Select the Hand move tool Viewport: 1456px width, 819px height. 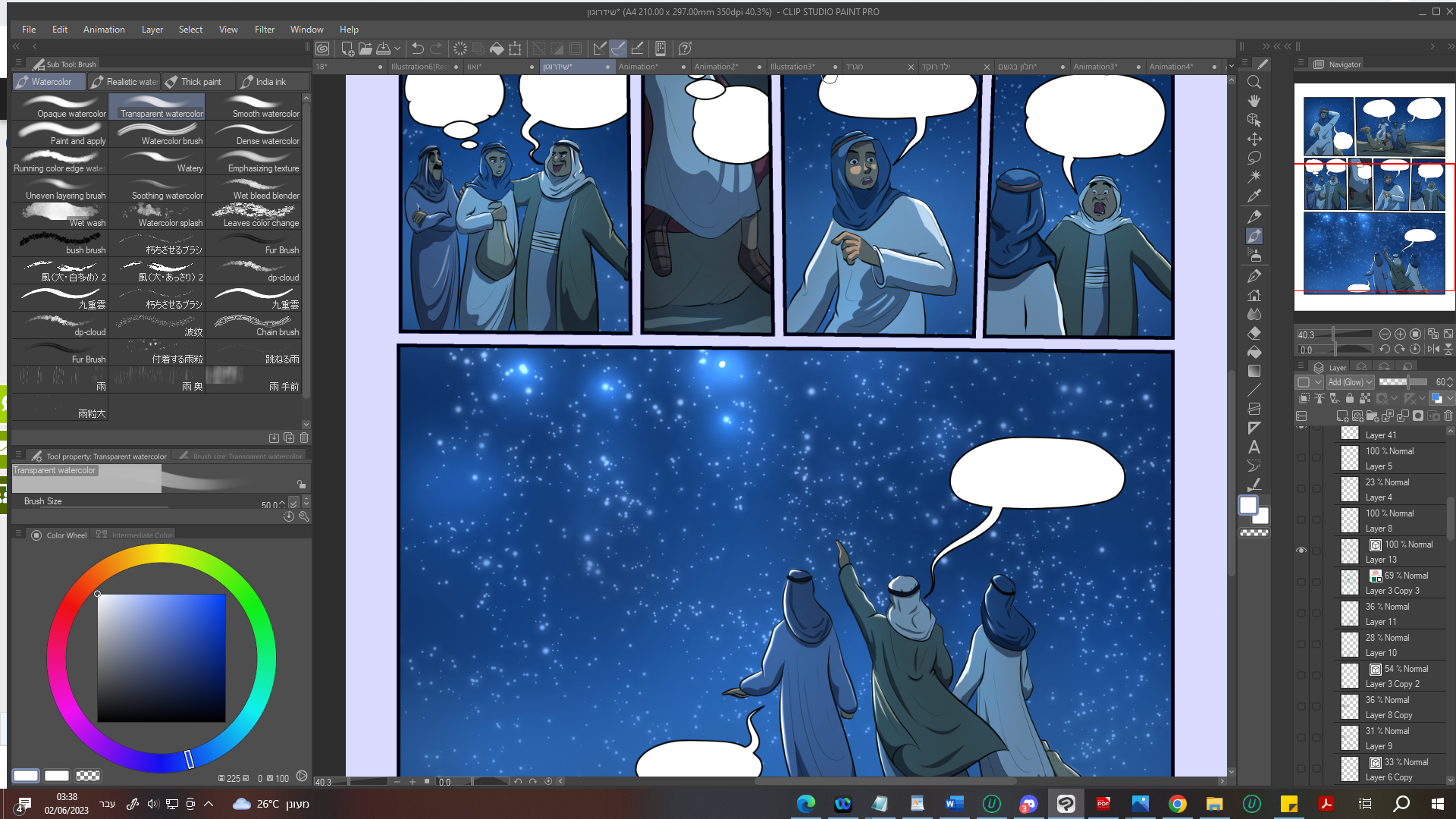coord(1254,101)
